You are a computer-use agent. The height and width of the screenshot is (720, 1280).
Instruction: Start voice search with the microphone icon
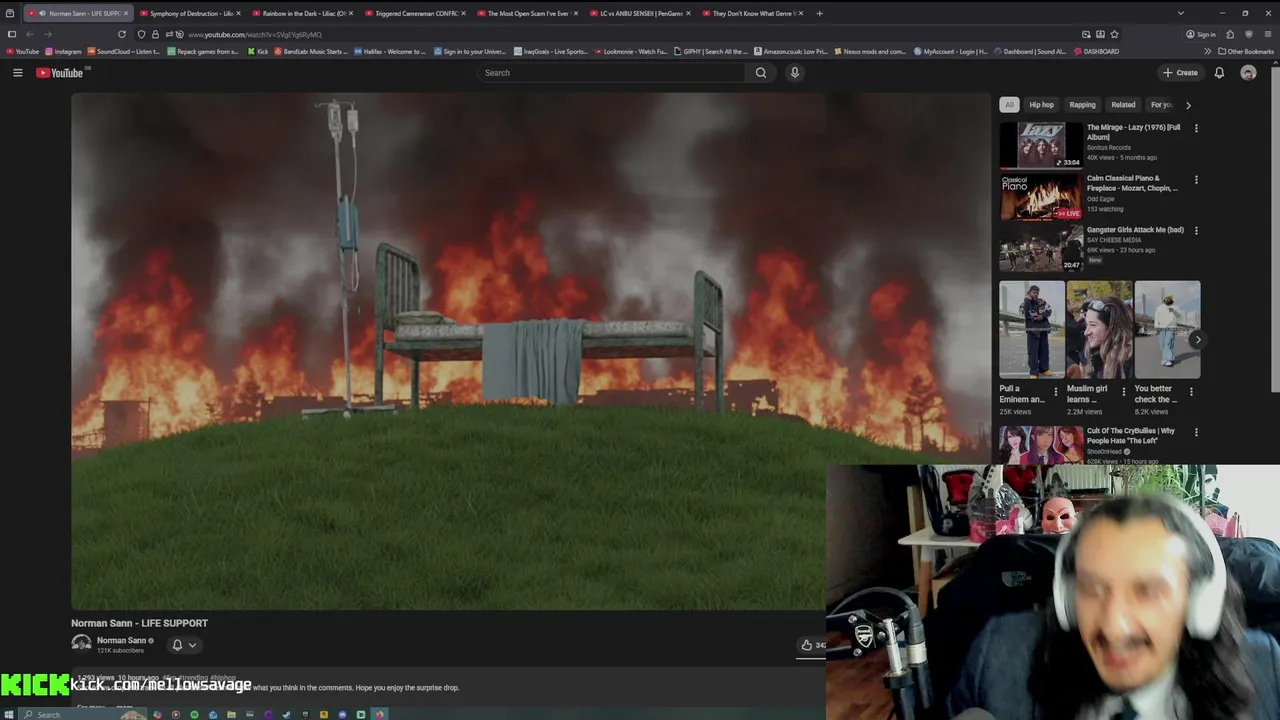795,73
